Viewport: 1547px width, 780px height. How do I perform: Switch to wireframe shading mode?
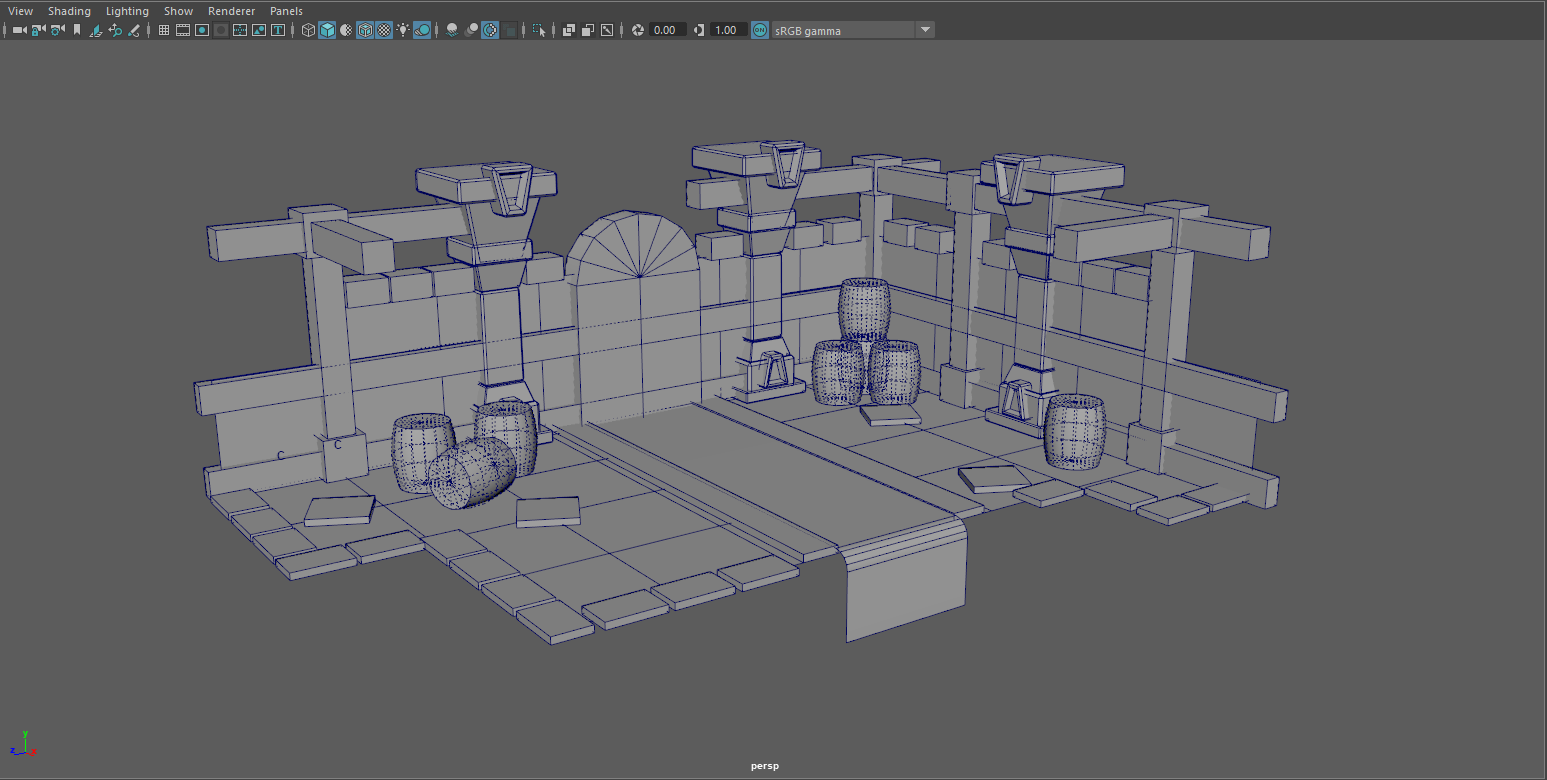pyautogui.click(x=306, y=30)
